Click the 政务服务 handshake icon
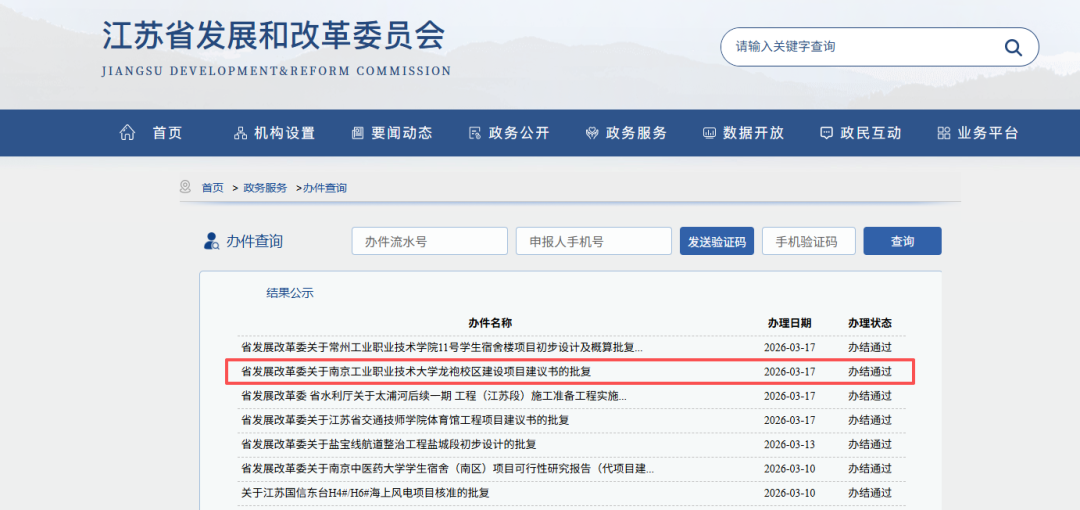 click(x=592, y=133)
